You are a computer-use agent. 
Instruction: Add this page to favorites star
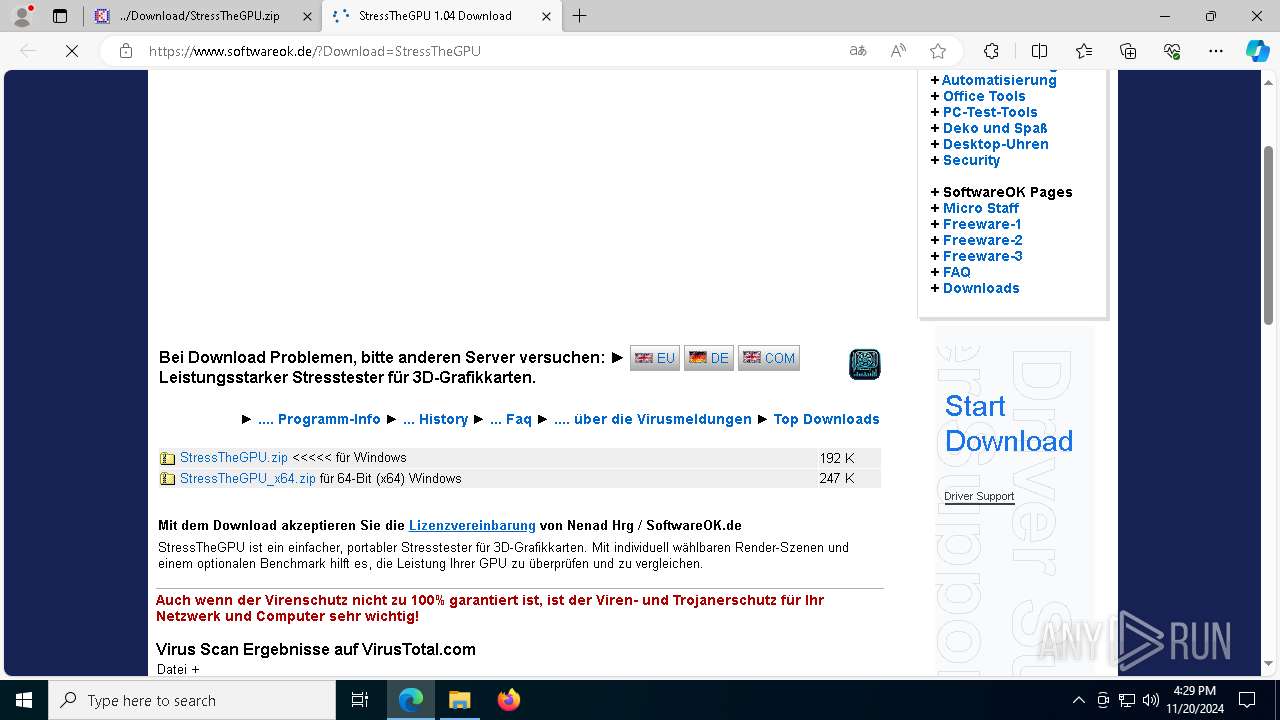938,51
